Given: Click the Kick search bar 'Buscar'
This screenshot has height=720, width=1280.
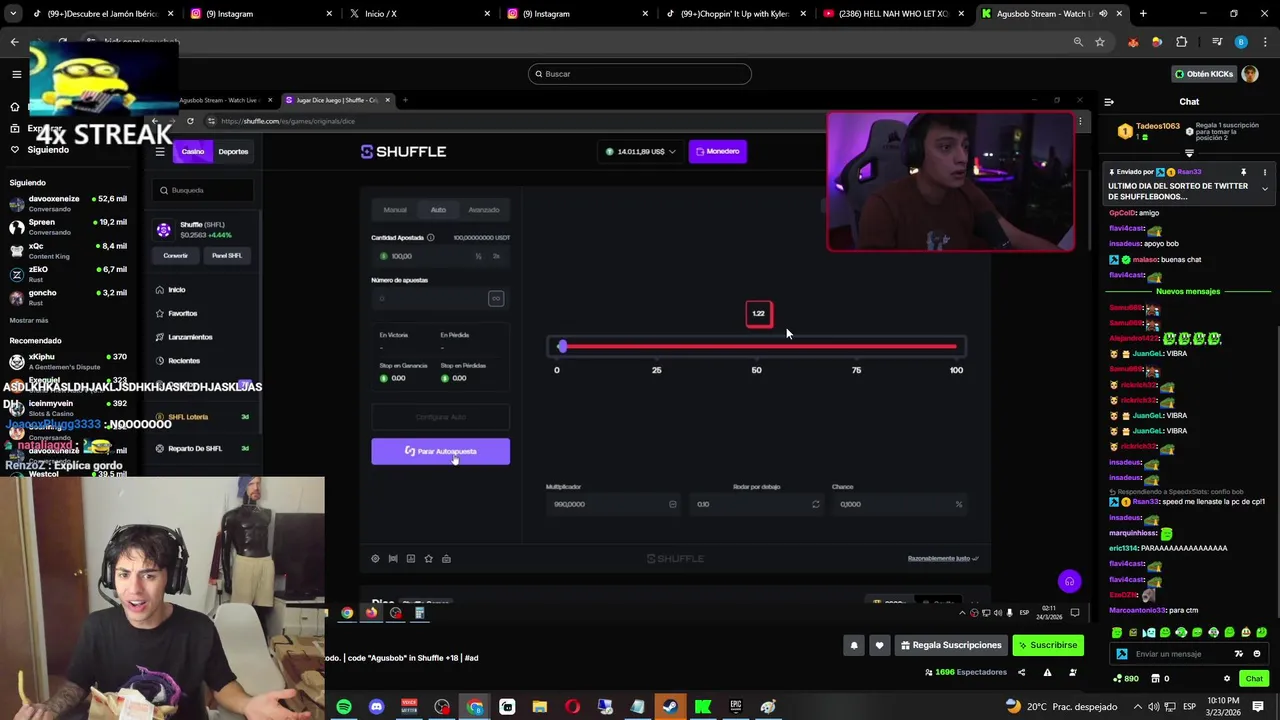Looking at the screenshot, I should pos(640,74).
